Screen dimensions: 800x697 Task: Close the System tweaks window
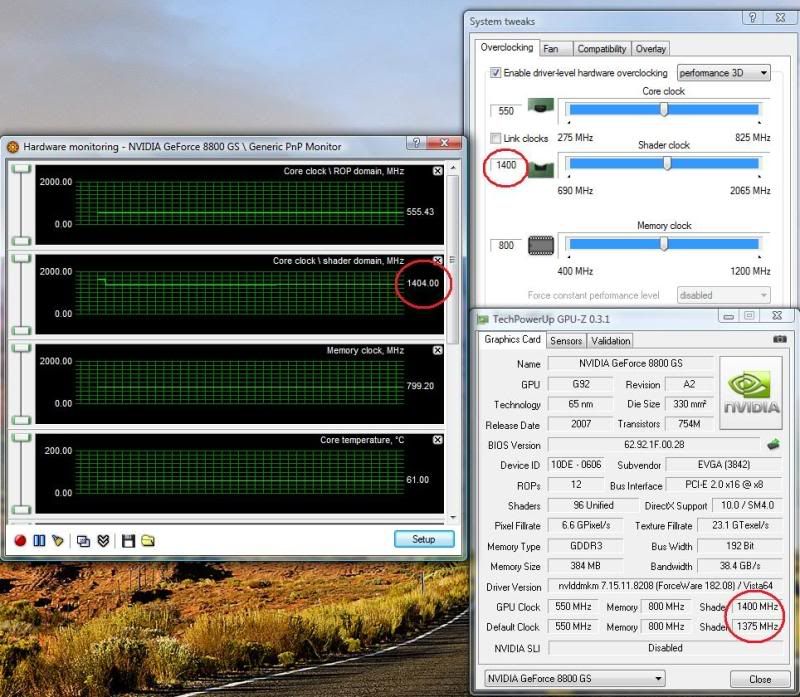(x=780, y=17)
